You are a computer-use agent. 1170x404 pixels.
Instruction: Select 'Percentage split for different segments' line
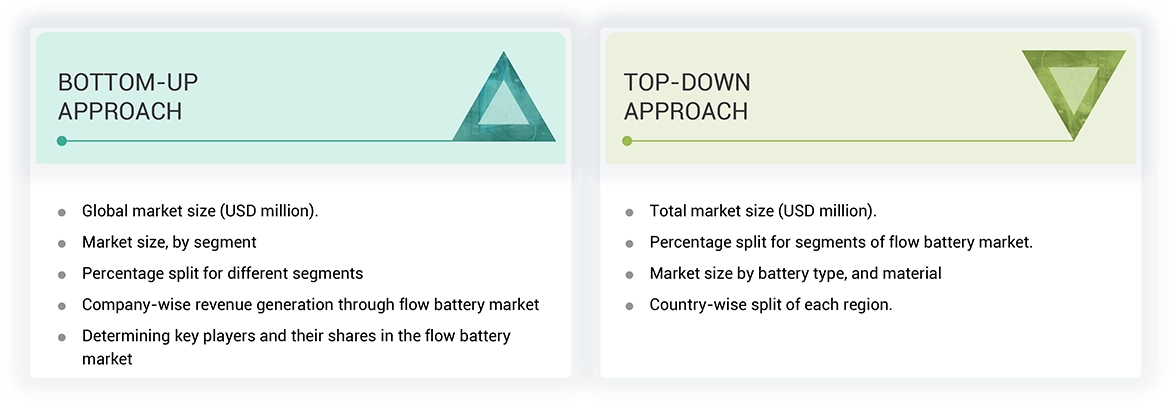coord(222,273)
